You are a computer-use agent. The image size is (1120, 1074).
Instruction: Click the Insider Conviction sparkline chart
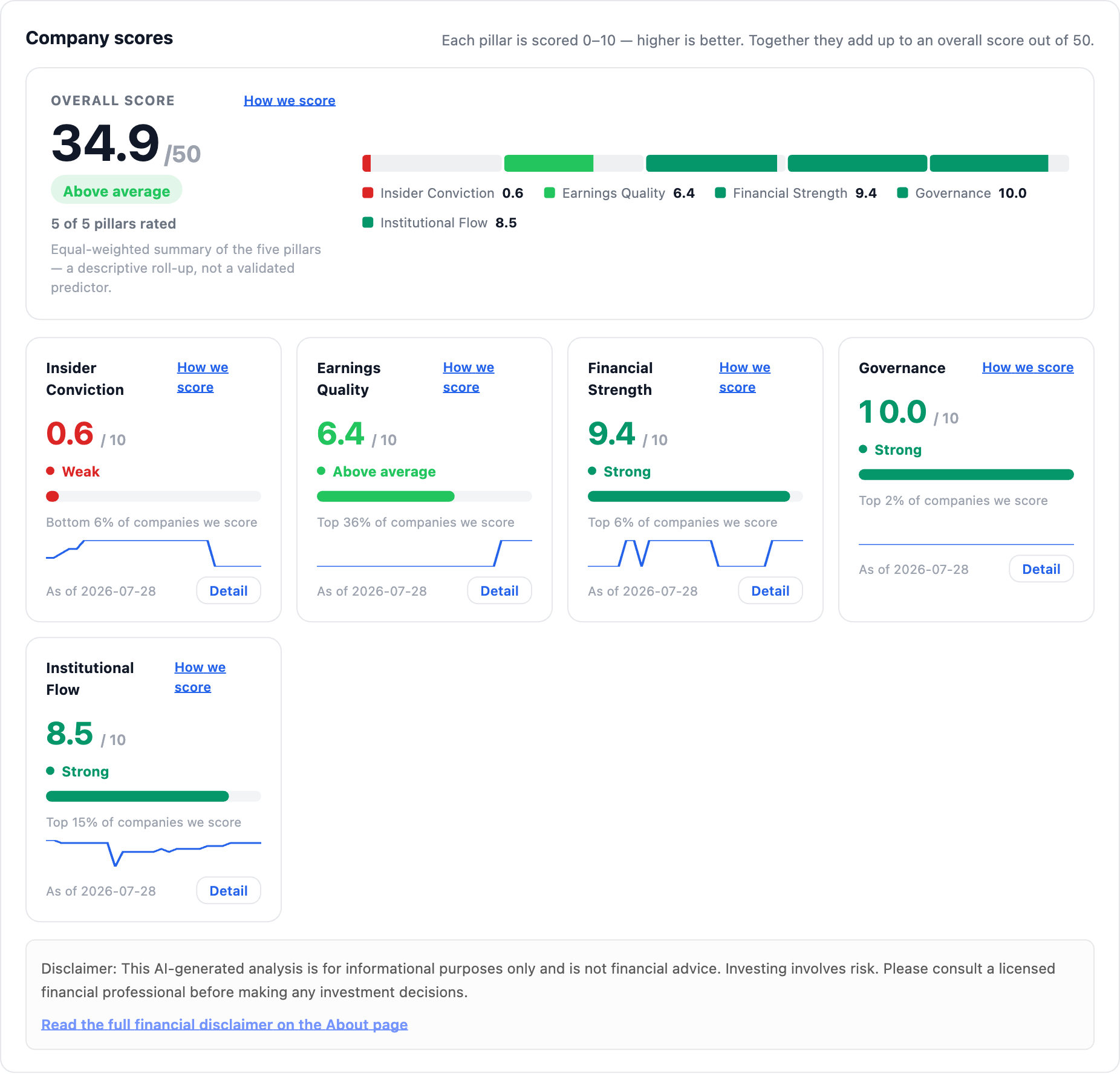pyautogui.click(x=154, y=553)
